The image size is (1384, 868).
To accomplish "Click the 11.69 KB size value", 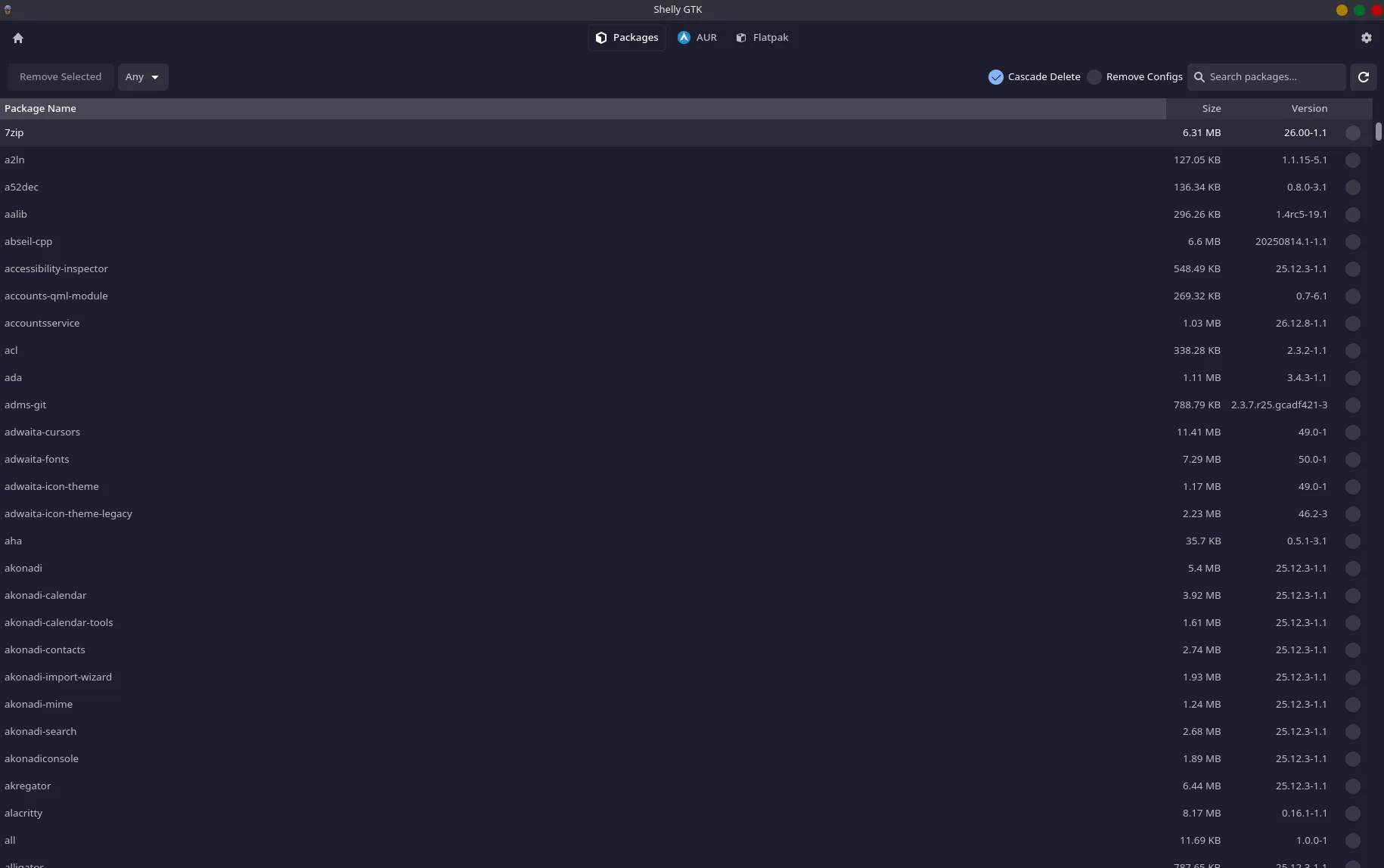I will [x=1200, y=840].
